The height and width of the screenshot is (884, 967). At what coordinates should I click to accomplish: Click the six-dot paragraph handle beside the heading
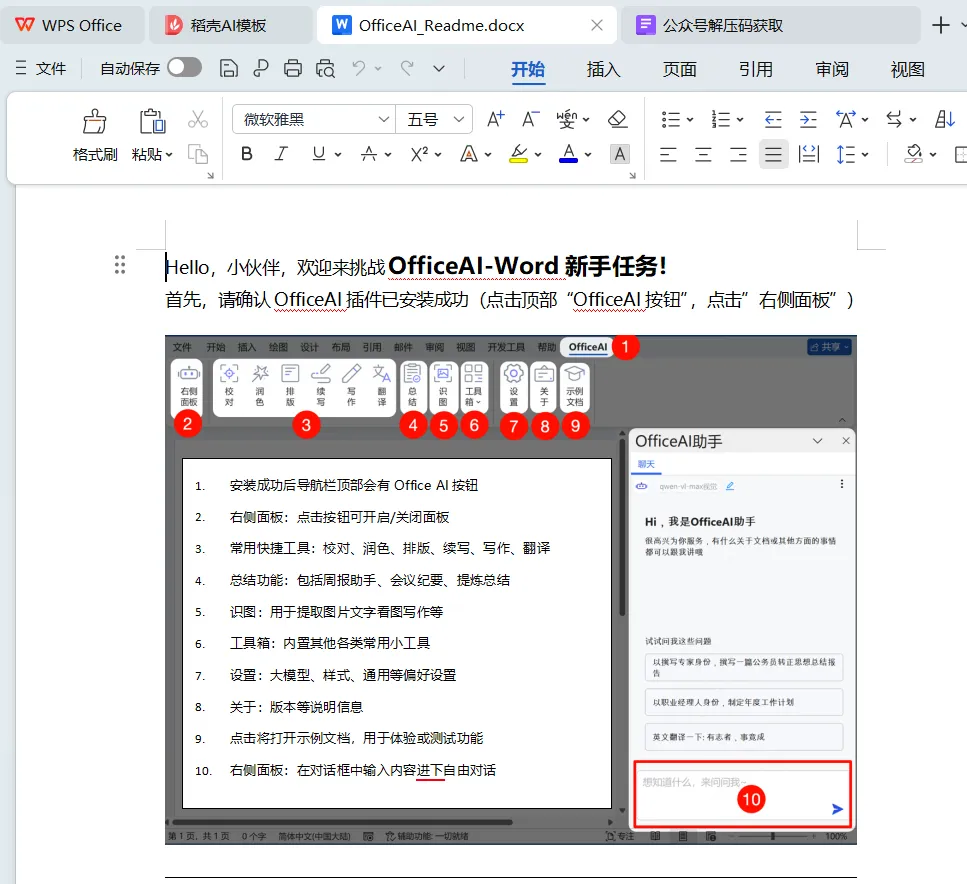pyautogui.click(x=120, y=265)
